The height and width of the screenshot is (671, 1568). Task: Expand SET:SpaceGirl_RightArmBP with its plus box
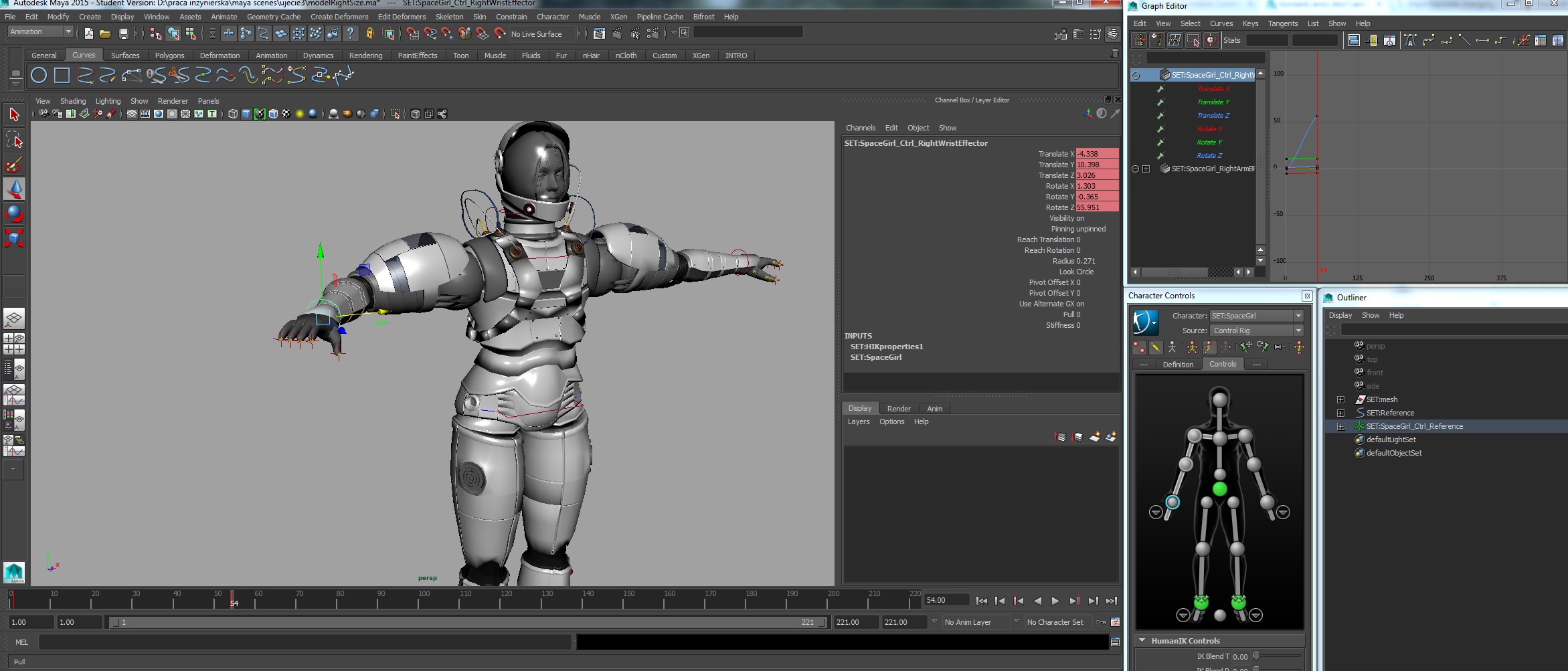pyautogui.click(x=1146, y=169)
